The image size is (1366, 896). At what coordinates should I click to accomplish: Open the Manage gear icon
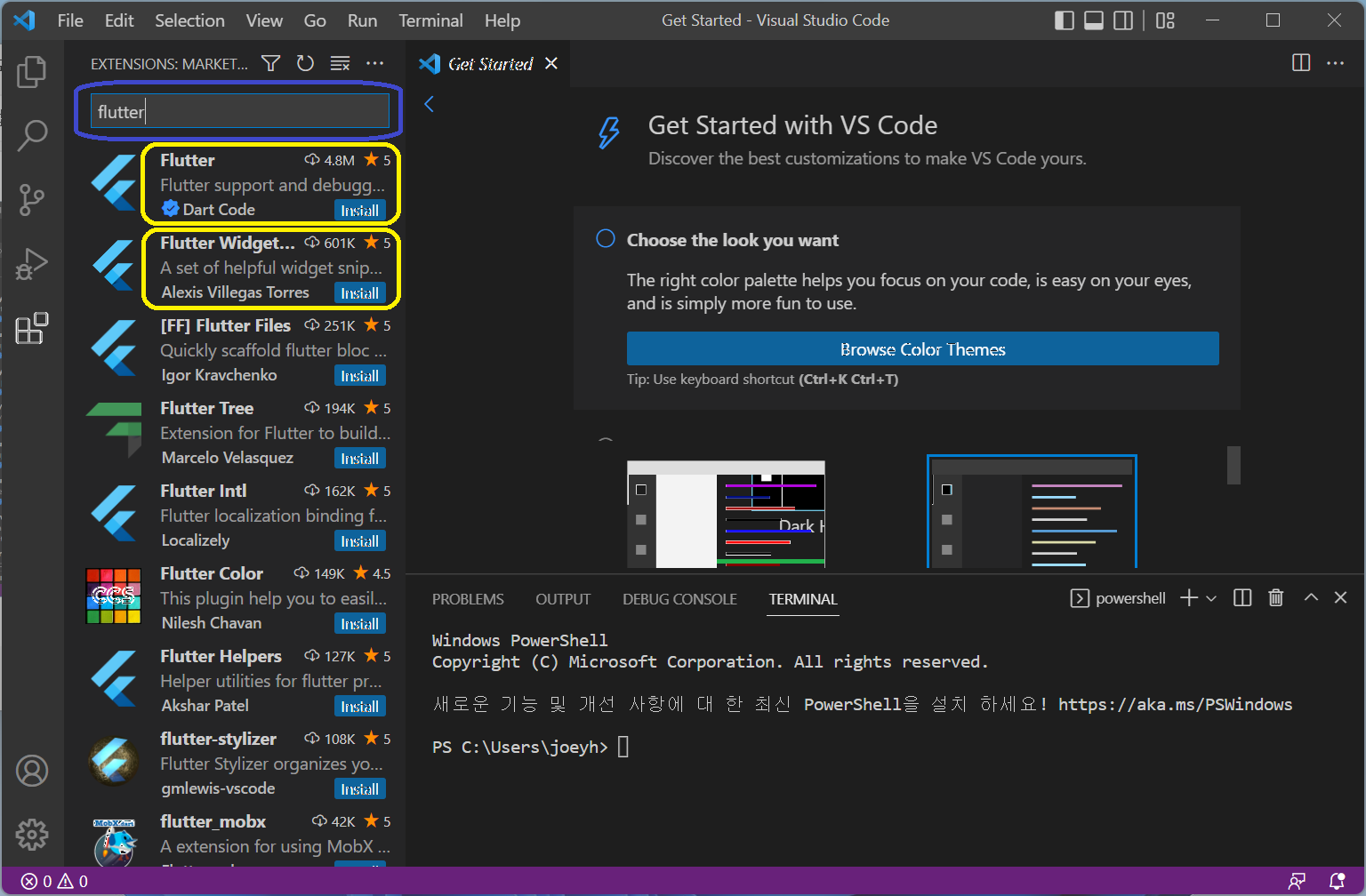[x=32, y=835]
